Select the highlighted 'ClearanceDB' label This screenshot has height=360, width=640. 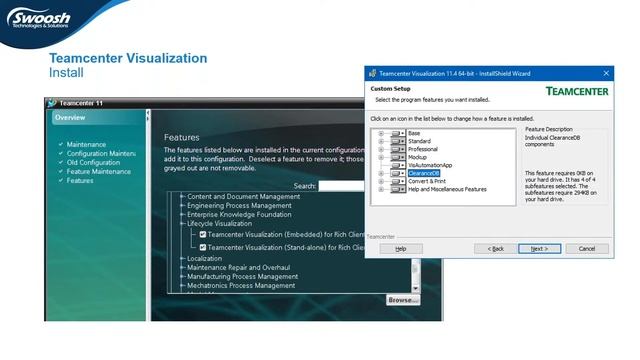(x=424, y=173)
